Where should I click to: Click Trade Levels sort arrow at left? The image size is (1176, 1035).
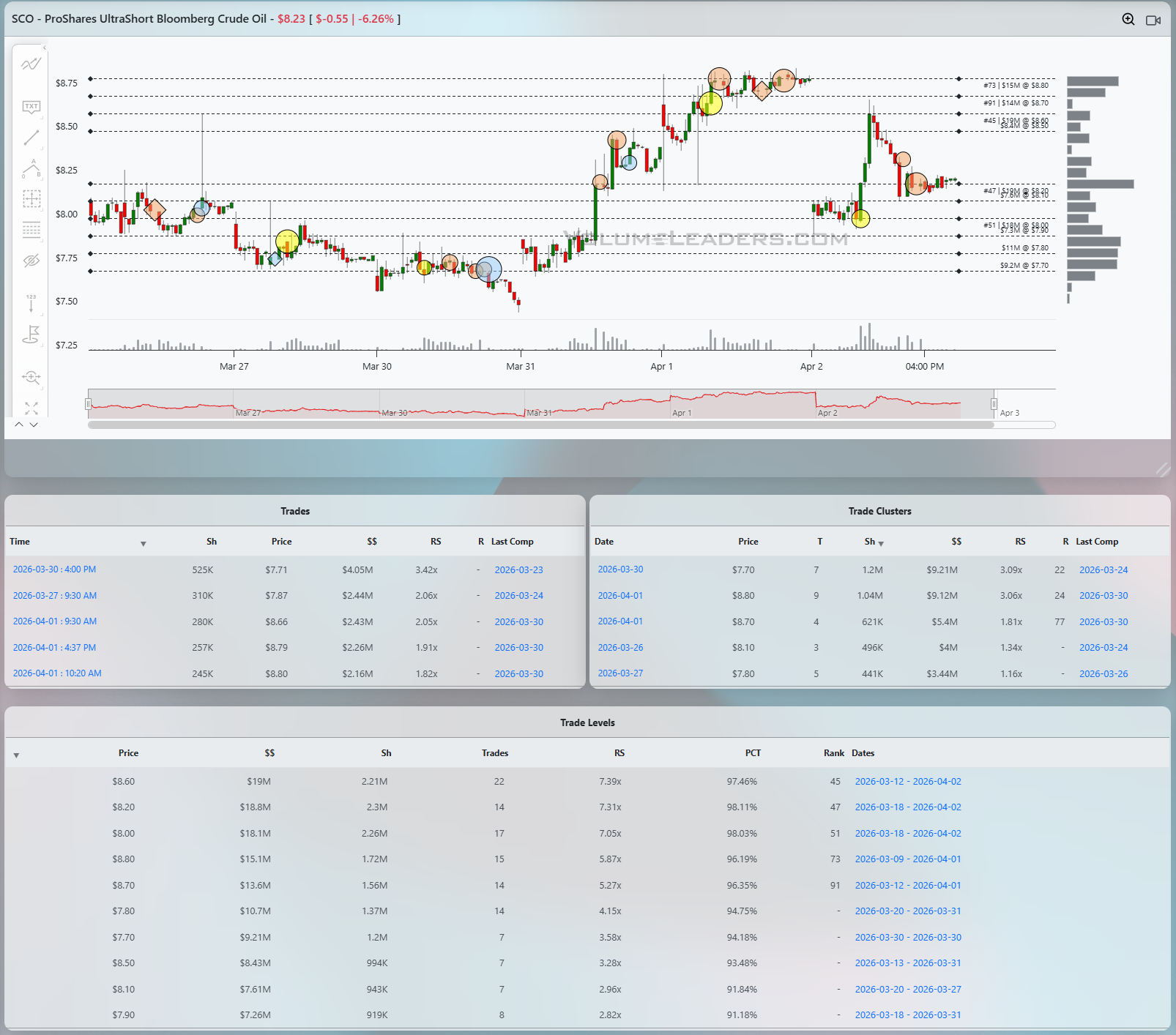[x=16, y=755]
